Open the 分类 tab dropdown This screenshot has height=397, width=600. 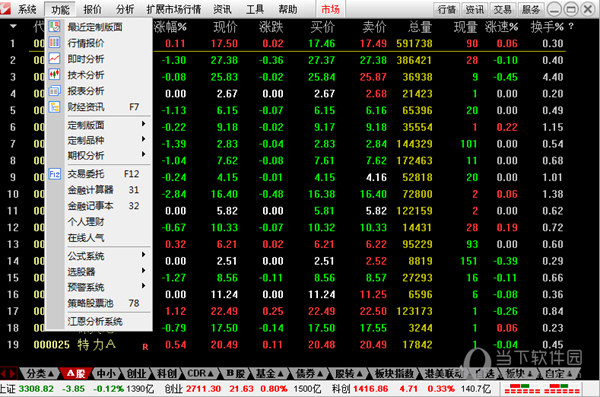51,373
